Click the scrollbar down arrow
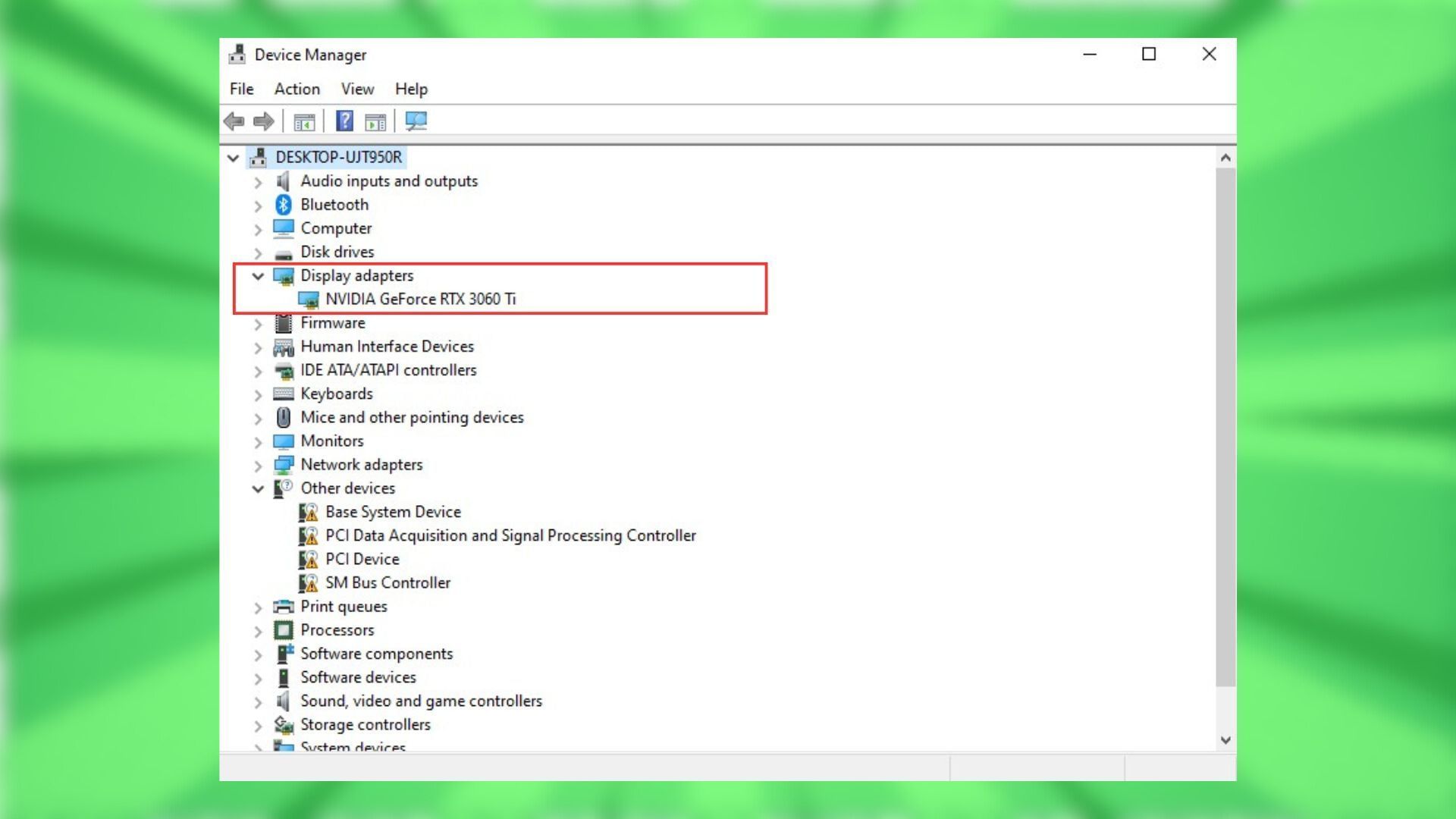The width and height of the screenshot is (1456, 819). pyautogui.click(x=1225, y=740)
